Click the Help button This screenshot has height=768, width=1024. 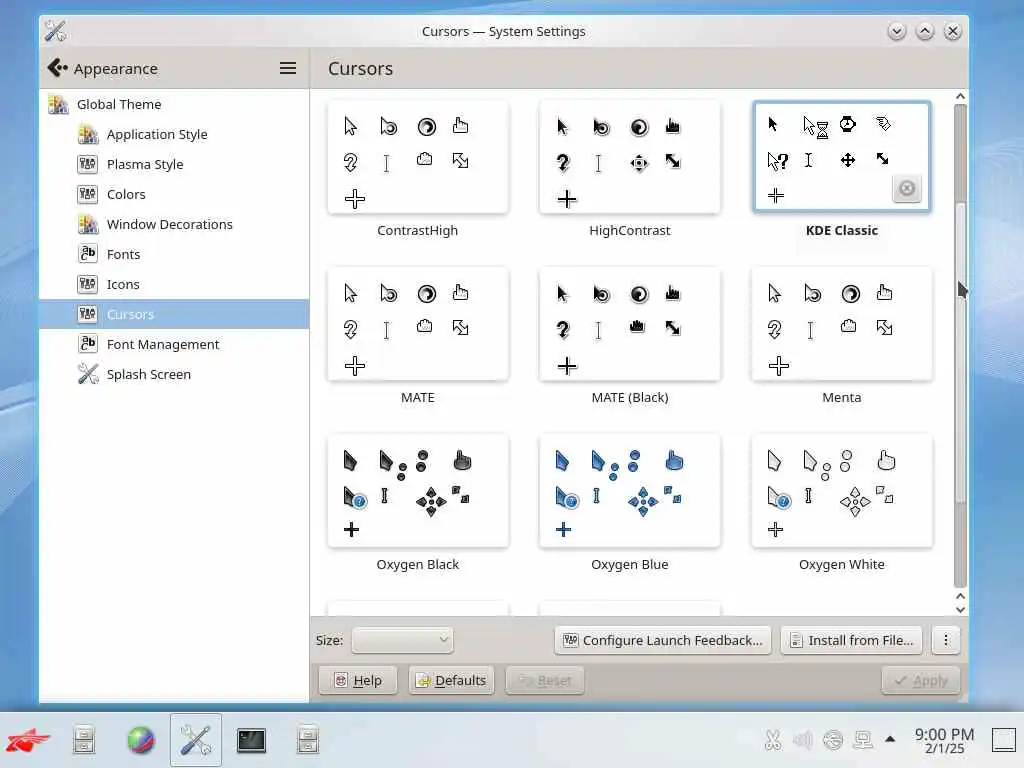point(358,680)
